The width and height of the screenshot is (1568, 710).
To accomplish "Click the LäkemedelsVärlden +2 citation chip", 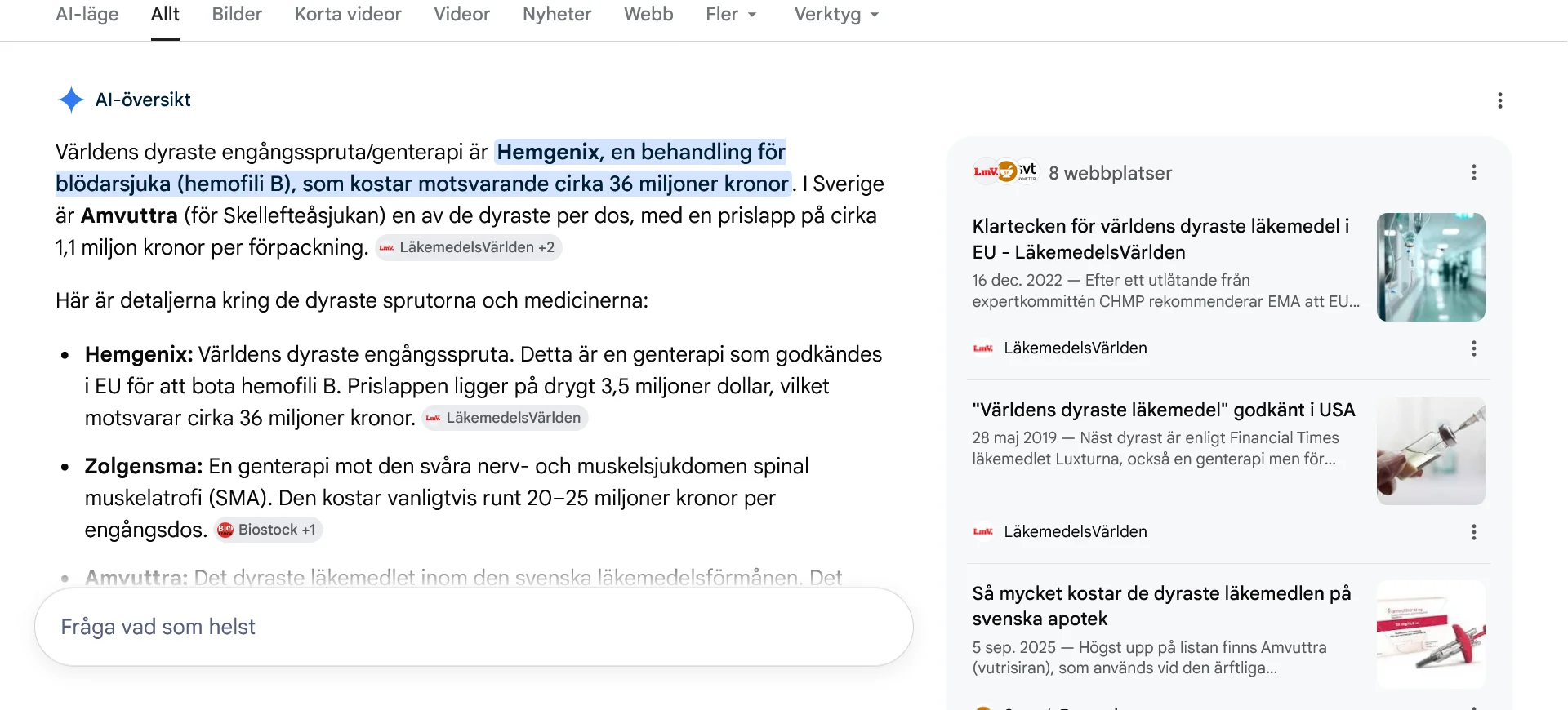I will 468,247.
